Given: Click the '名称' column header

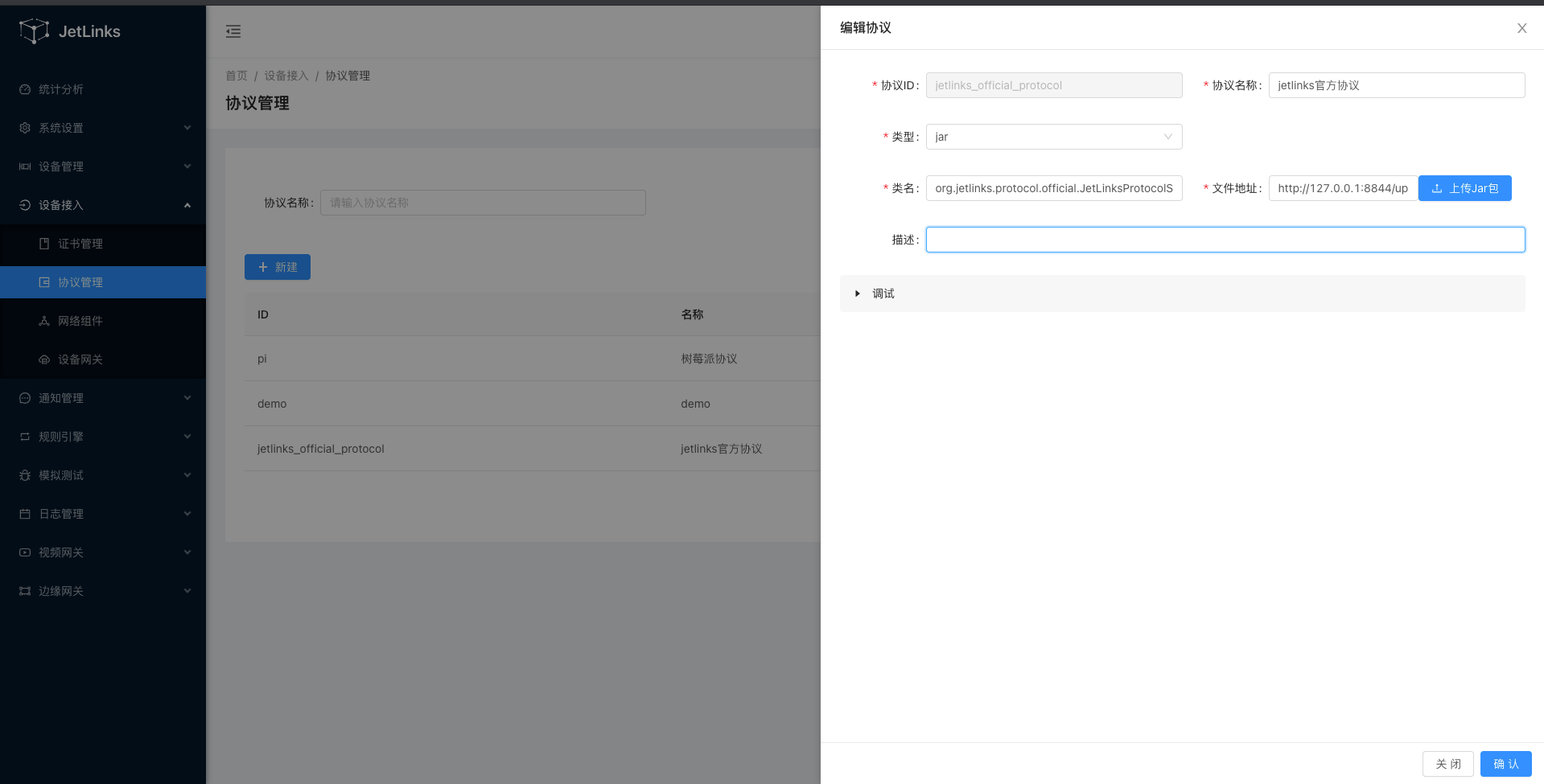Looking at the screenshot, I should tap(692, 314).
